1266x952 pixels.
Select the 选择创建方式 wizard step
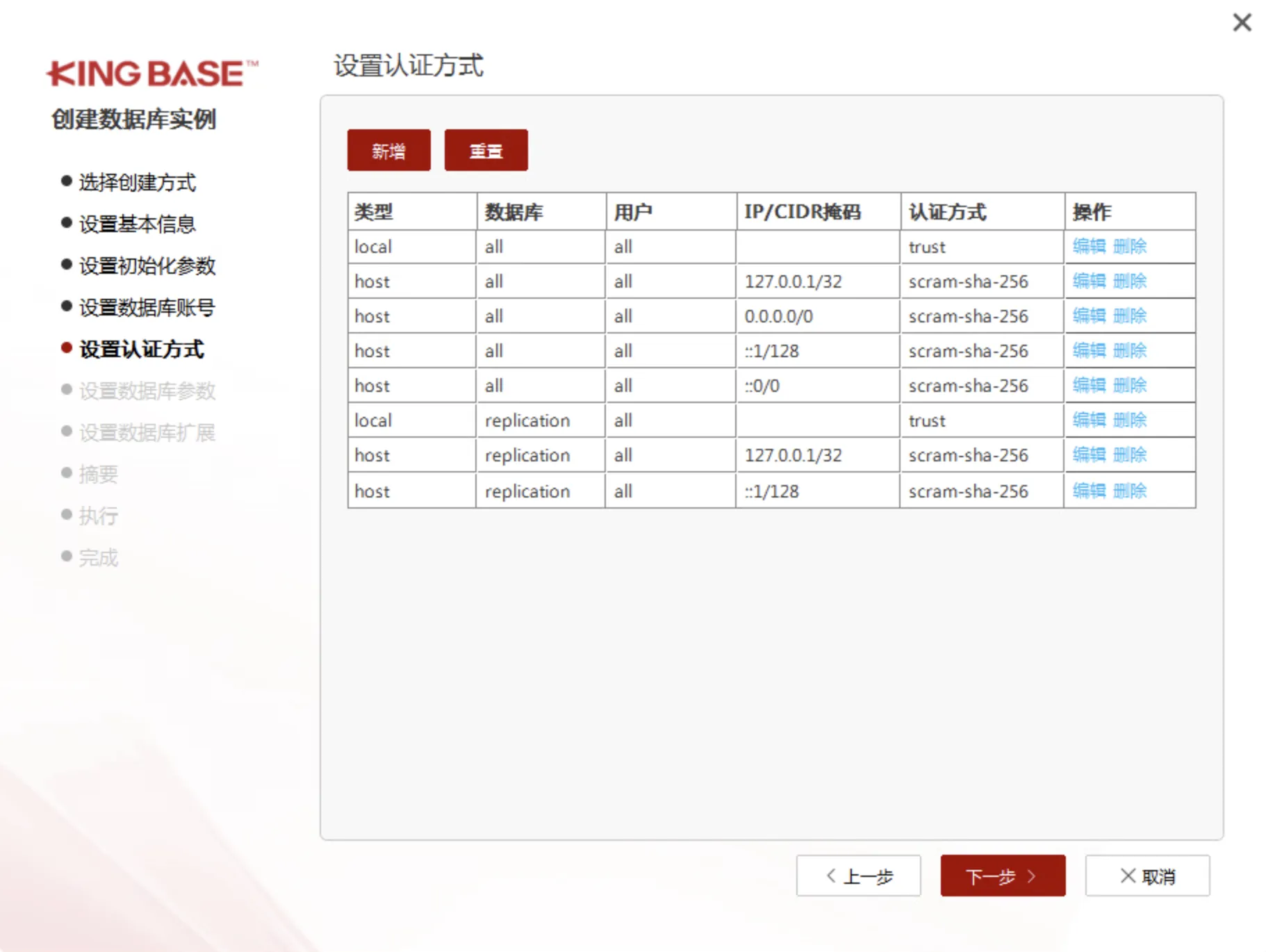(137, 182)
